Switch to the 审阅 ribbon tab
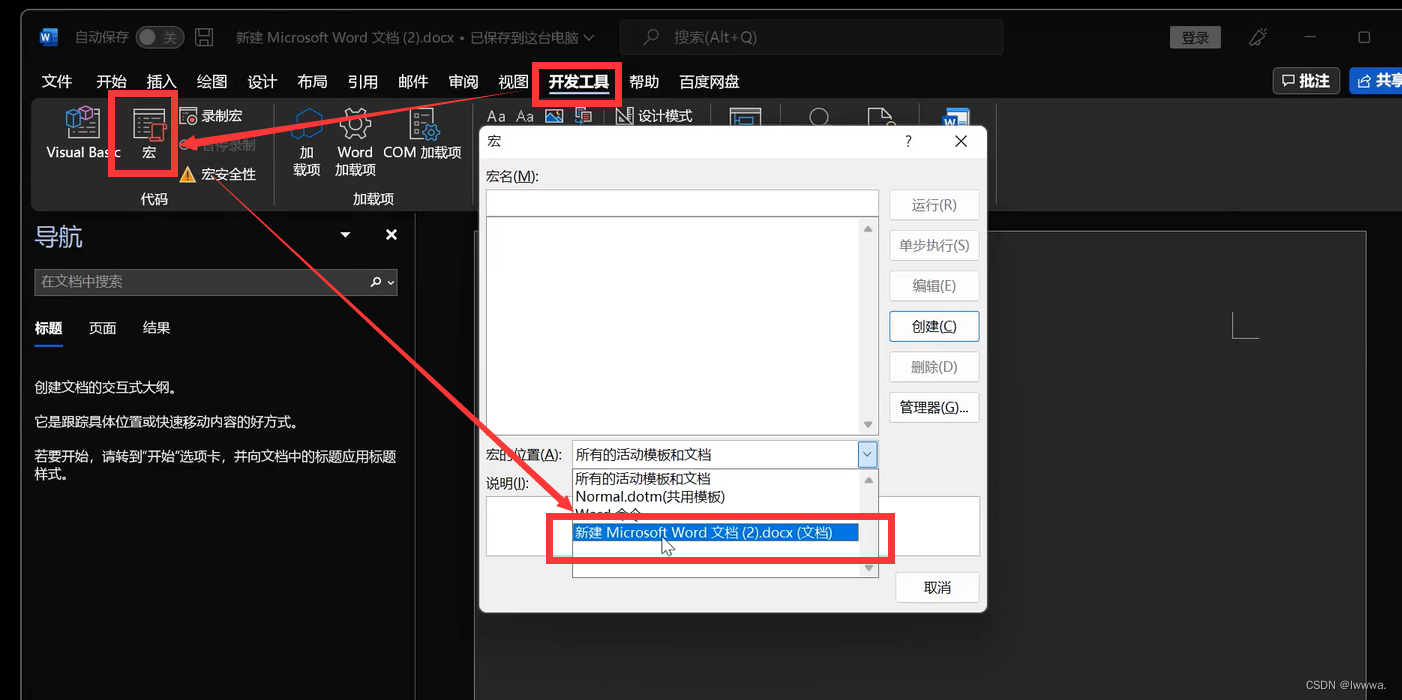This screenshot has width=1402, height=700. point(463,81)
